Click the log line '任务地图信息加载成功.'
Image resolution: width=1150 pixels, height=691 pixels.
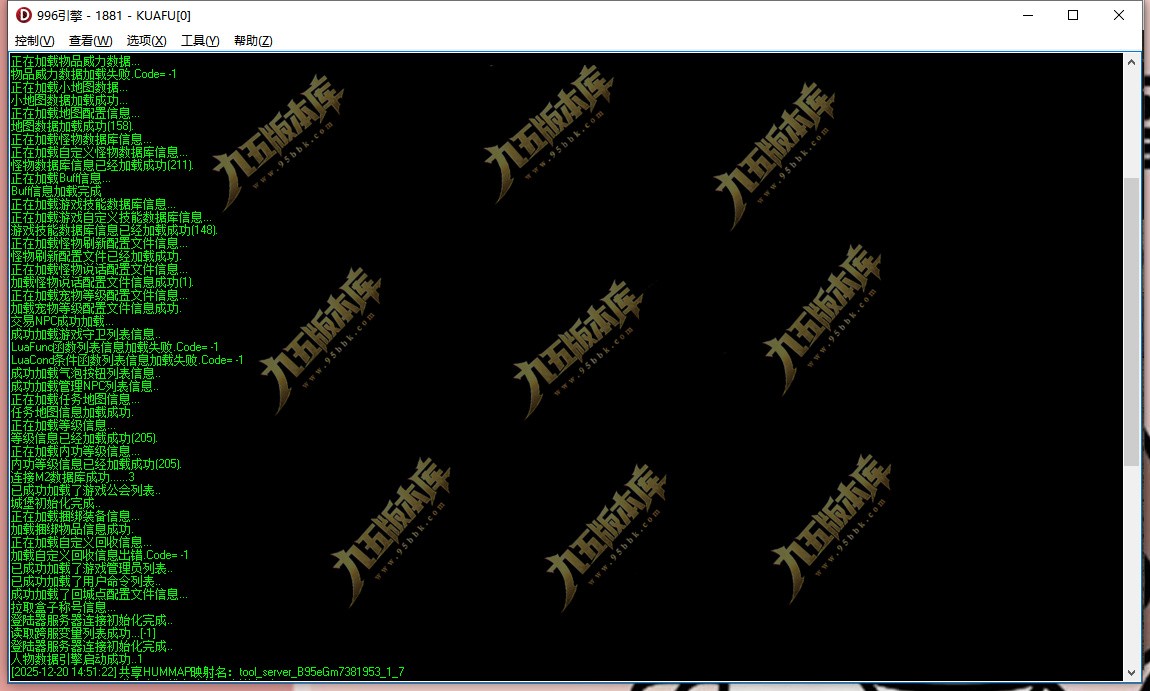[x=72, y=413]
